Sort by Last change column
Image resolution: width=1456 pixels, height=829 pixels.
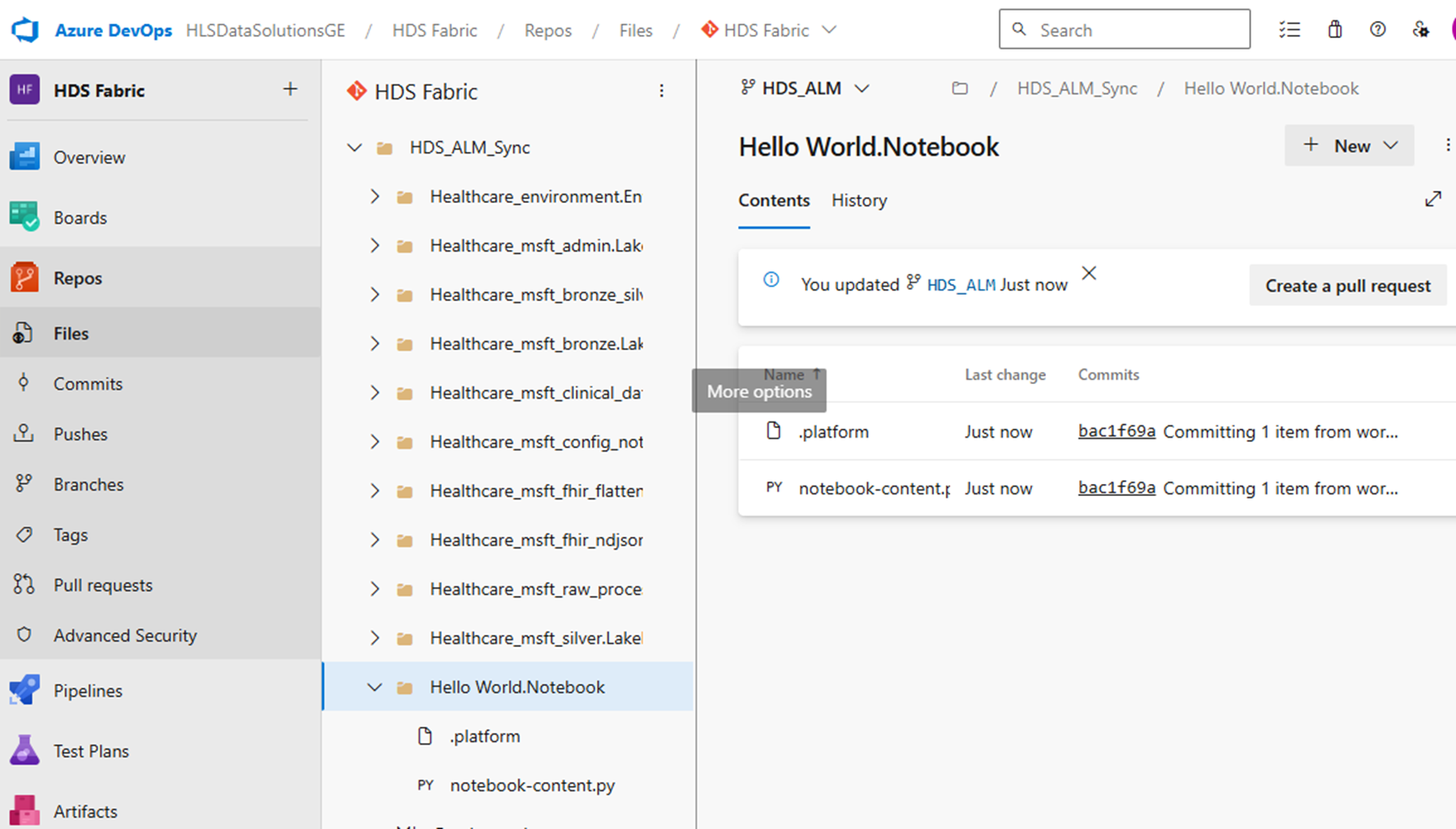coord(1005,374)
